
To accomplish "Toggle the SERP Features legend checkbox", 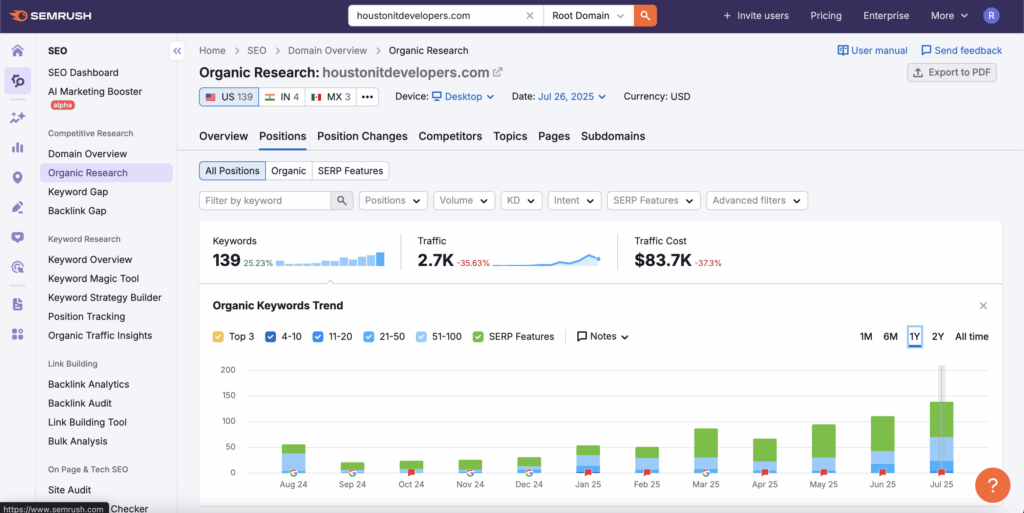I will pos(478,337).
